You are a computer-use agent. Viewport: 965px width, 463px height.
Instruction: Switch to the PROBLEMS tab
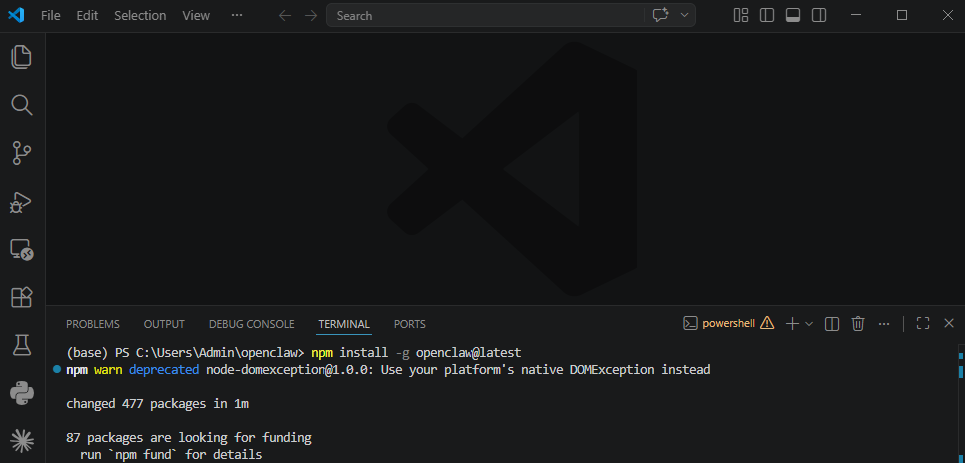(x=93, y=324)
